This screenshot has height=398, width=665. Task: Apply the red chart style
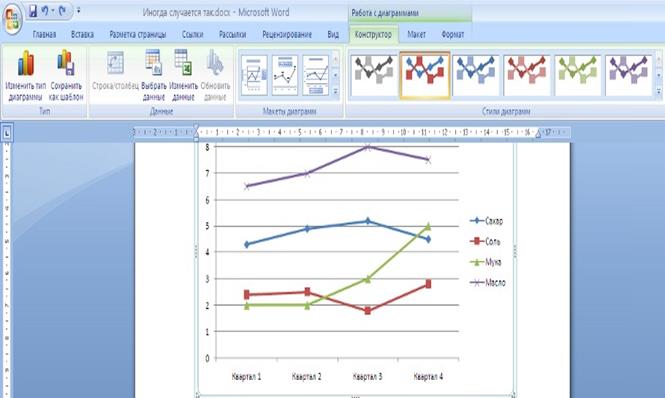pos(527,75)
